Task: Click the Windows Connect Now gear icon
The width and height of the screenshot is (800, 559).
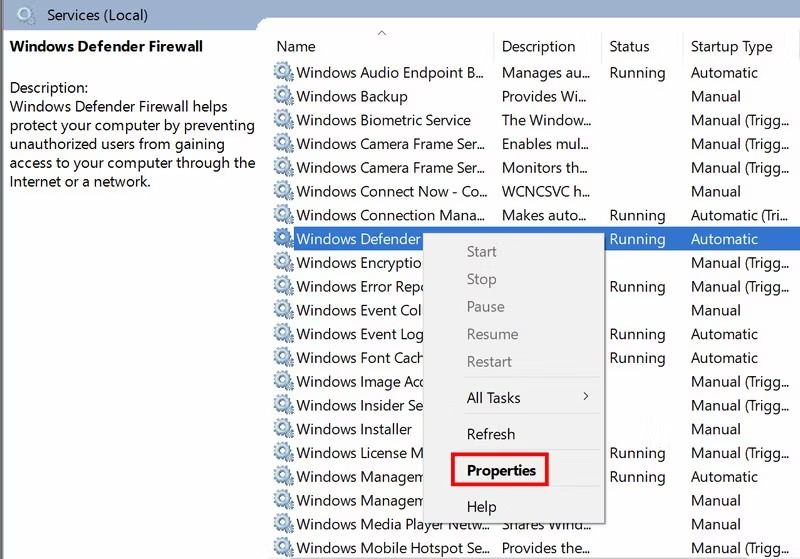Action: point(283,191)
